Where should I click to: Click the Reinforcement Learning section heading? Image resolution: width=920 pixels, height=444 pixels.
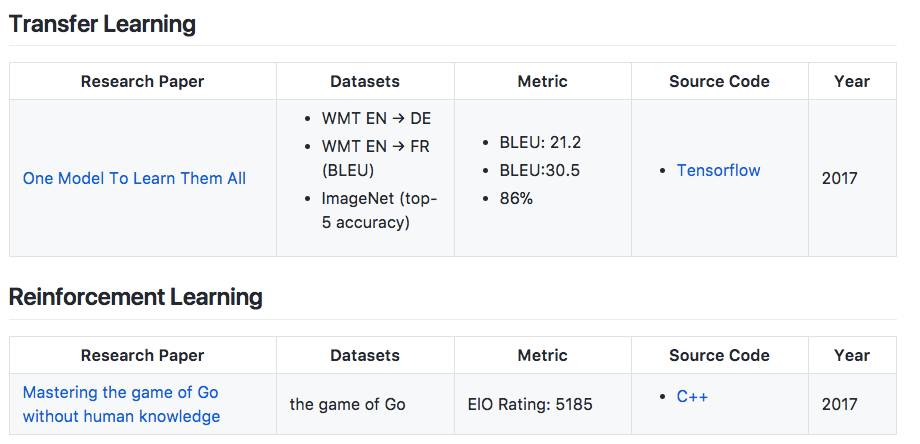click(x=135, y=297)
